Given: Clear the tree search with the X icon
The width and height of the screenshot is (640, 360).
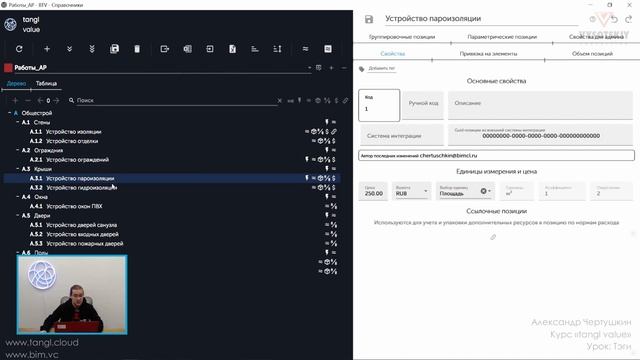Looking at the screenshot, I should [x=280, y=100].
